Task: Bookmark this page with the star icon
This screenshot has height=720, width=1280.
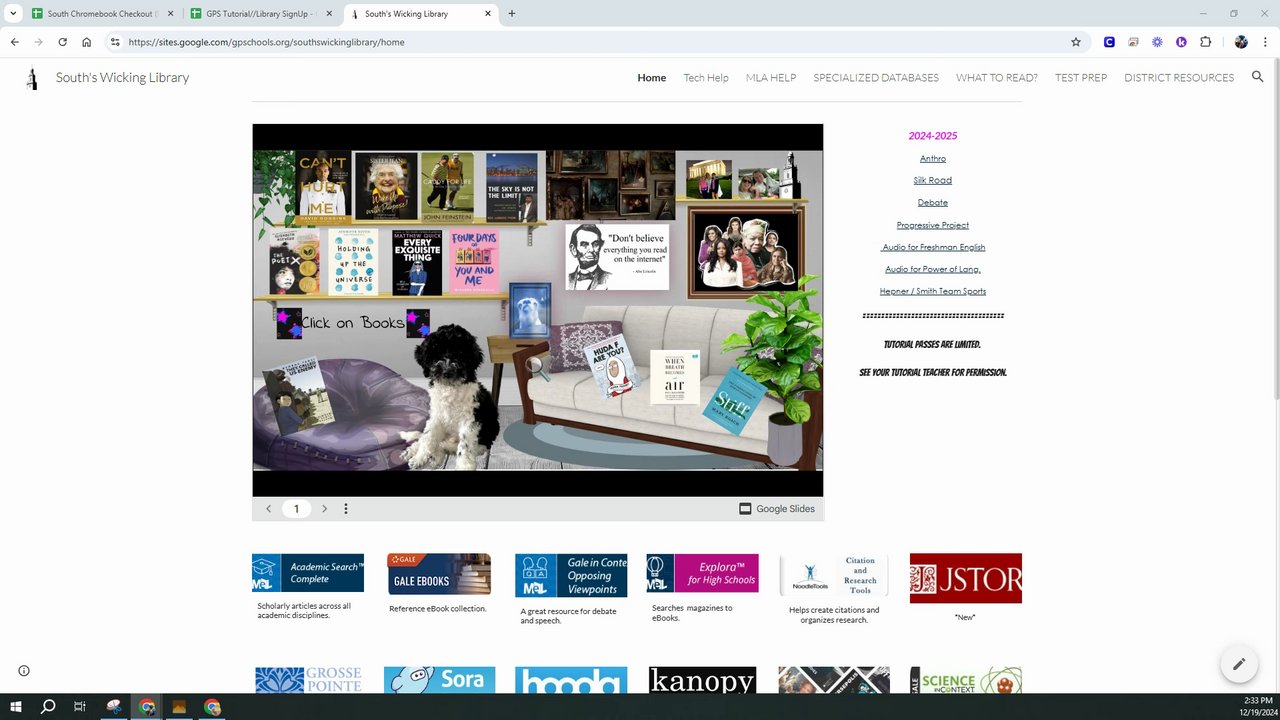Action: (1076, 42)
